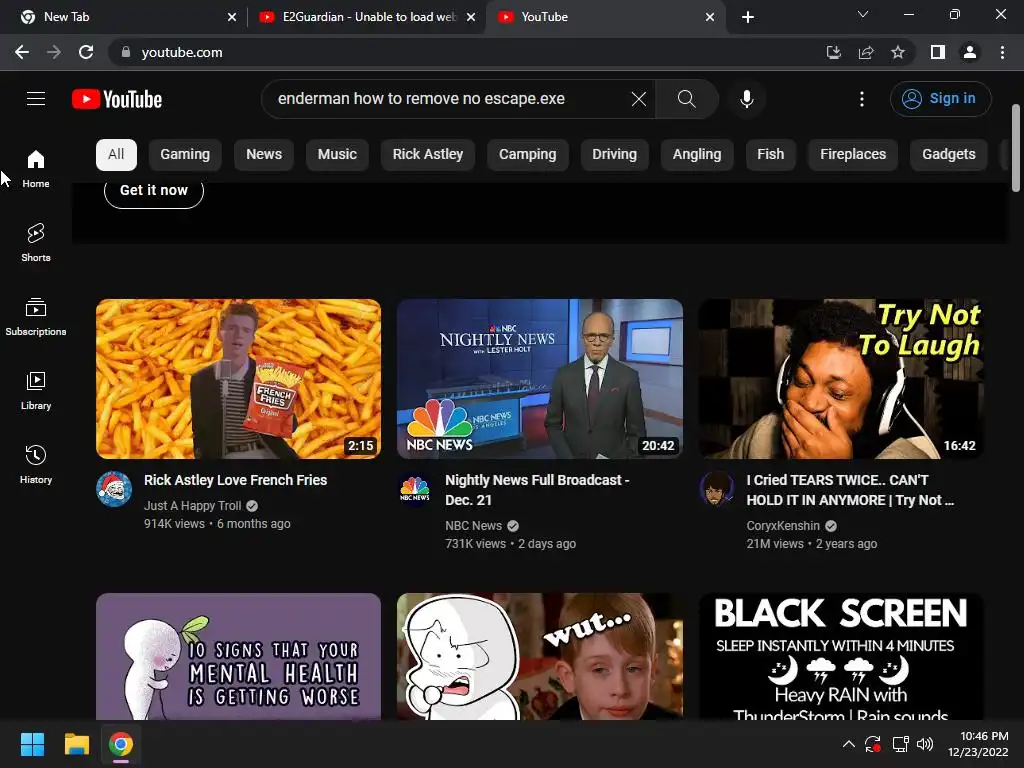Select the Rick Astley filter chip

pos(428,155)
